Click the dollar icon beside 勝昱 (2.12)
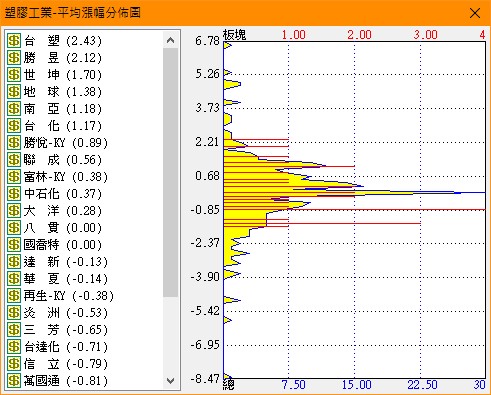This screenshot has height=395, width=491. pos(14,58)
